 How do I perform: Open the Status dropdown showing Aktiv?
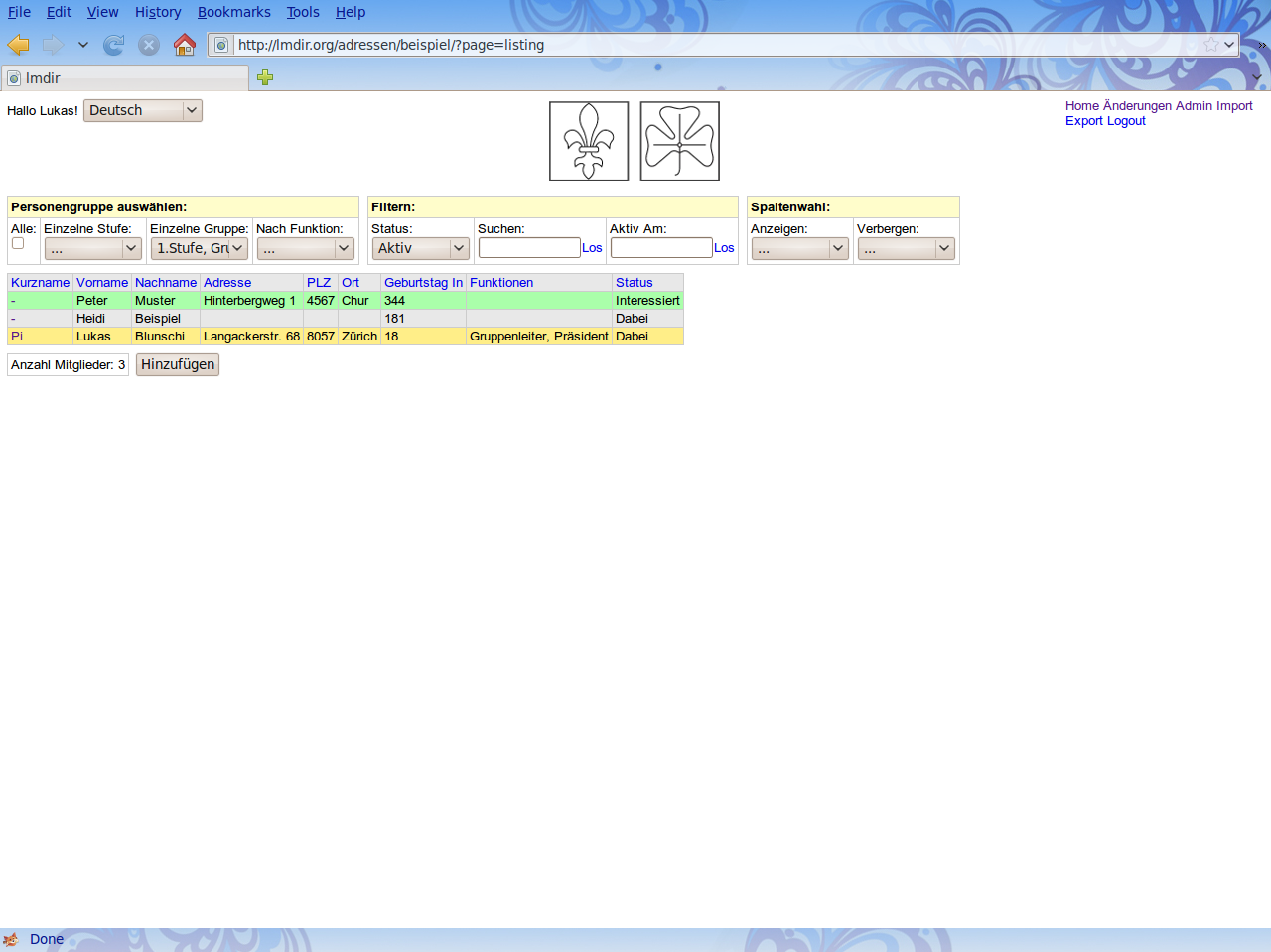(x=420, y=248)
